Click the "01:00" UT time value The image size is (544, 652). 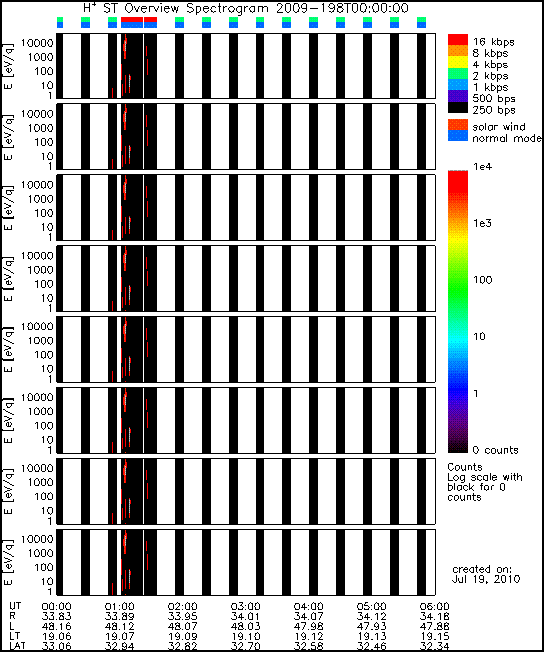pyautogui.click(x=119, y=607)
